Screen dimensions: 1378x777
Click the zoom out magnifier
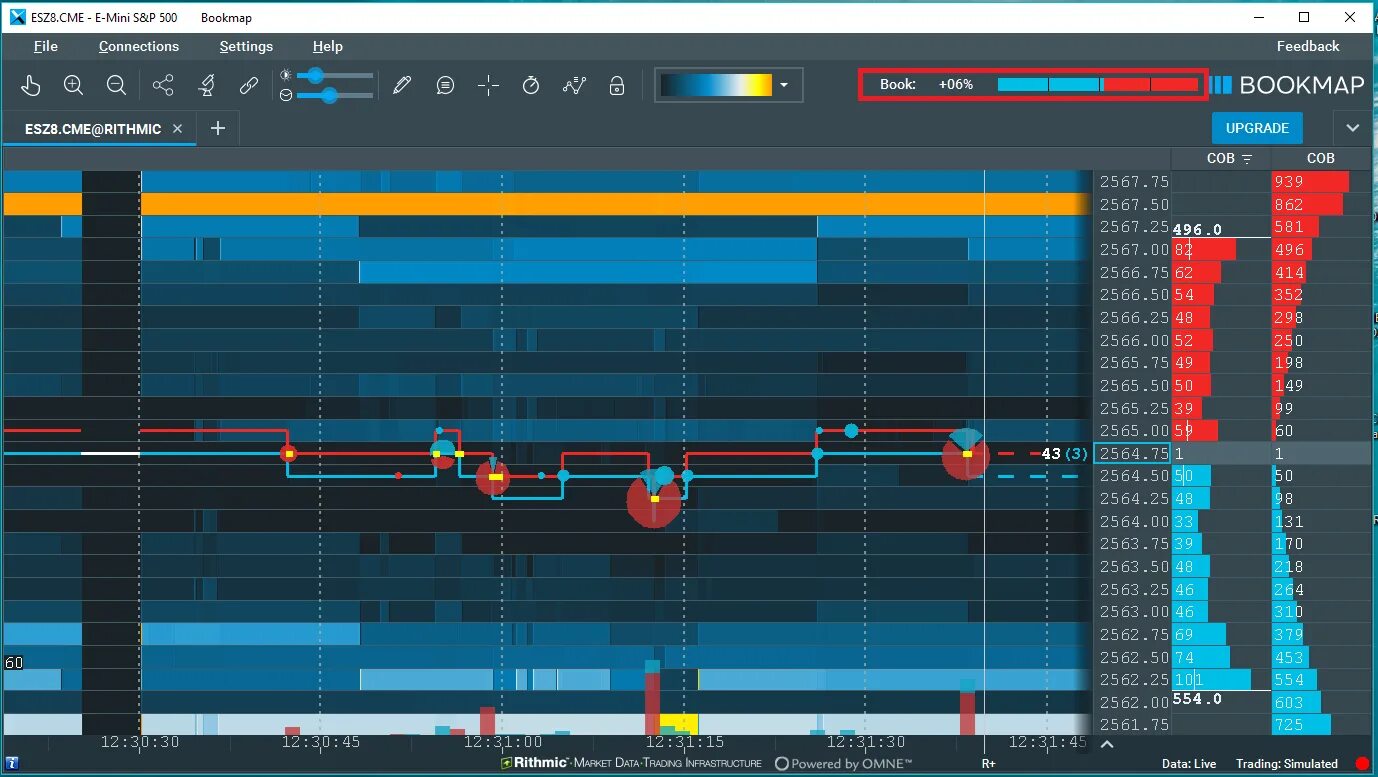pyautogui.click(x=116, y=86)
